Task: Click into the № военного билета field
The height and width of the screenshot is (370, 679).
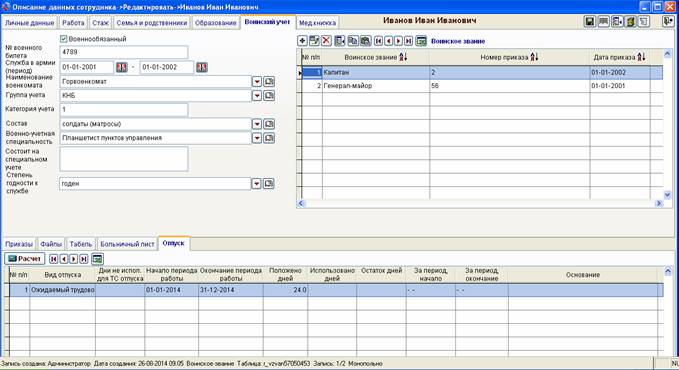Action: (x=124, y=52)
